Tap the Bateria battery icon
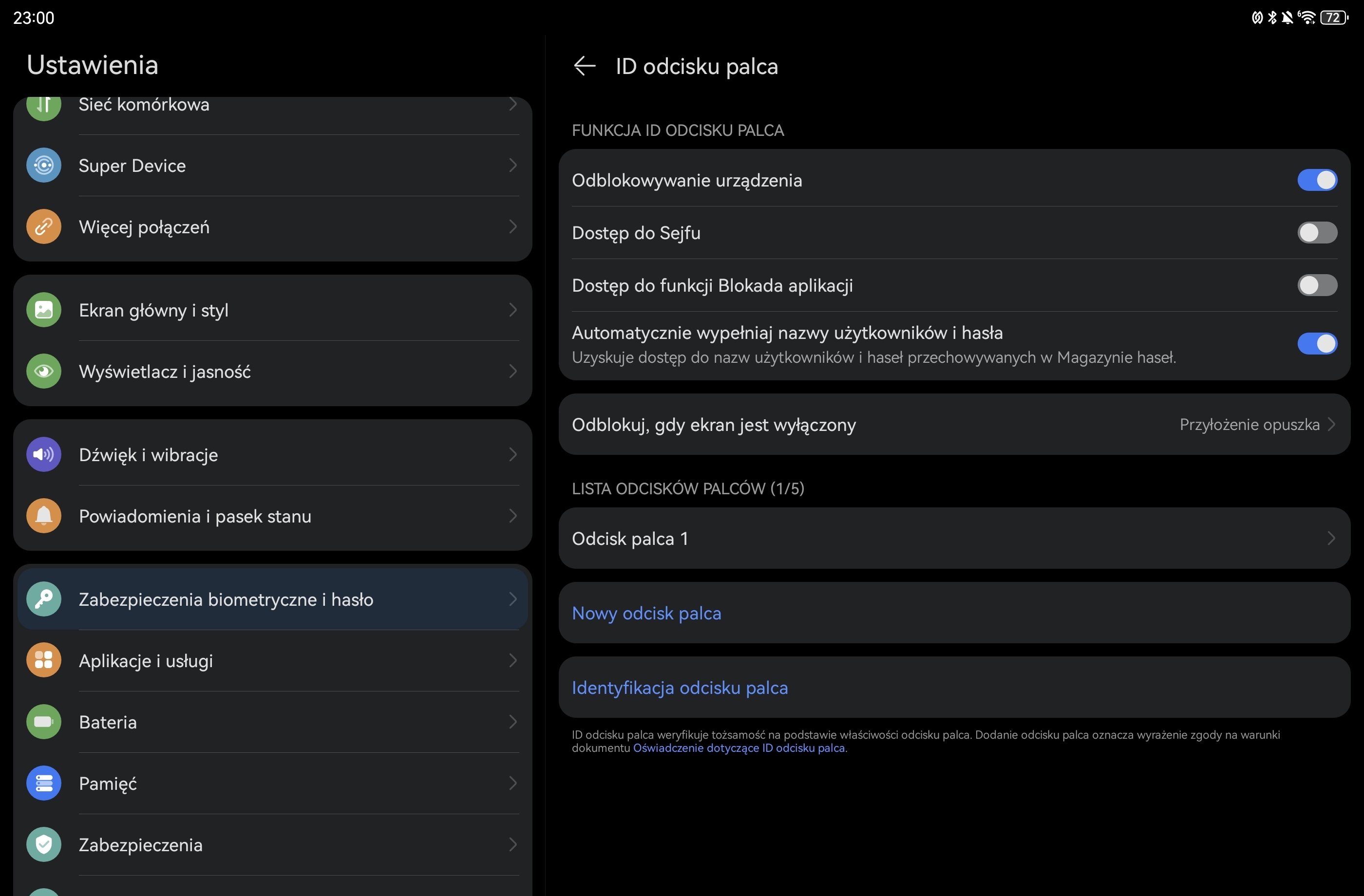 (x=43, y=721)
